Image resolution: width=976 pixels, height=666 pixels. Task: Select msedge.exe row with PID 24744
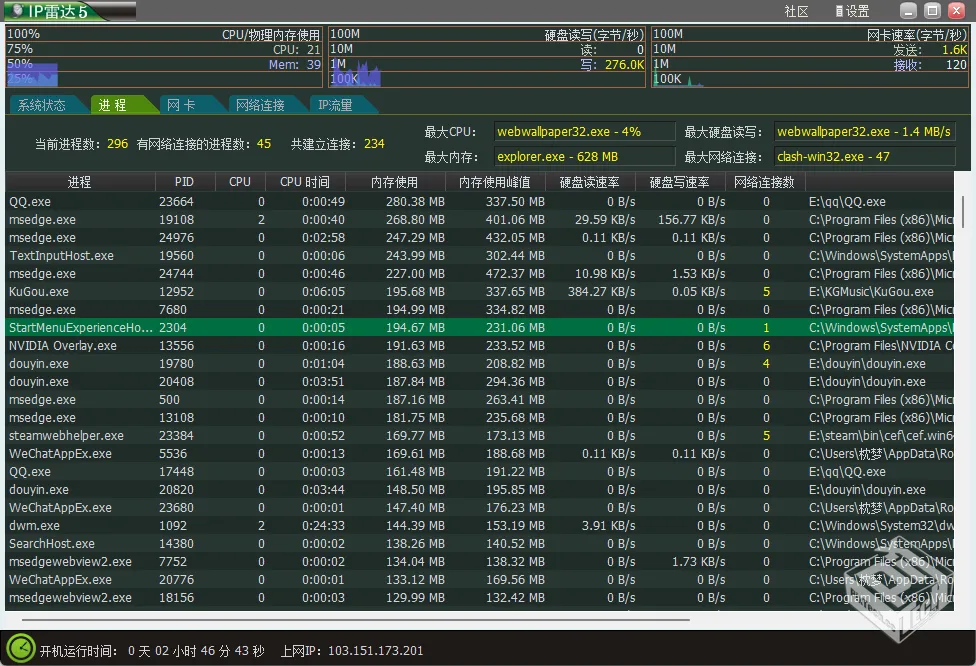tap(479, 274)
